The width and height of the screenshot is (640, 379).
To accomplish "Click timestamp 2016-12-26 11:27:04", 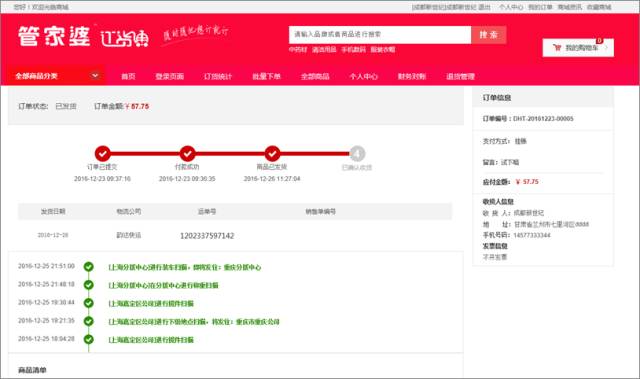I will [x=272, y=179].
